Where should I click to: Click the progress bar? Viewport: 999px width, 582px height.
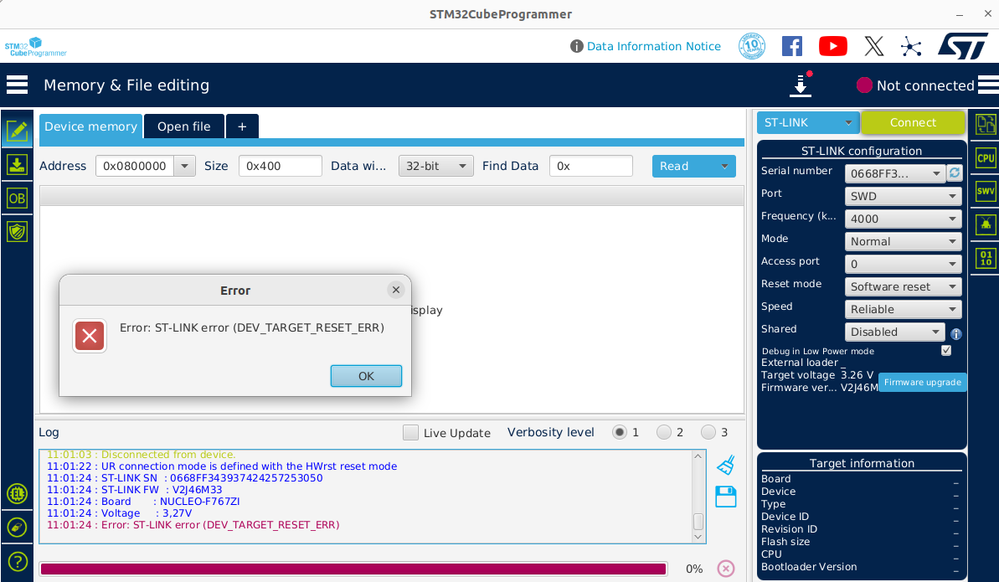click(x=353, y=569)
